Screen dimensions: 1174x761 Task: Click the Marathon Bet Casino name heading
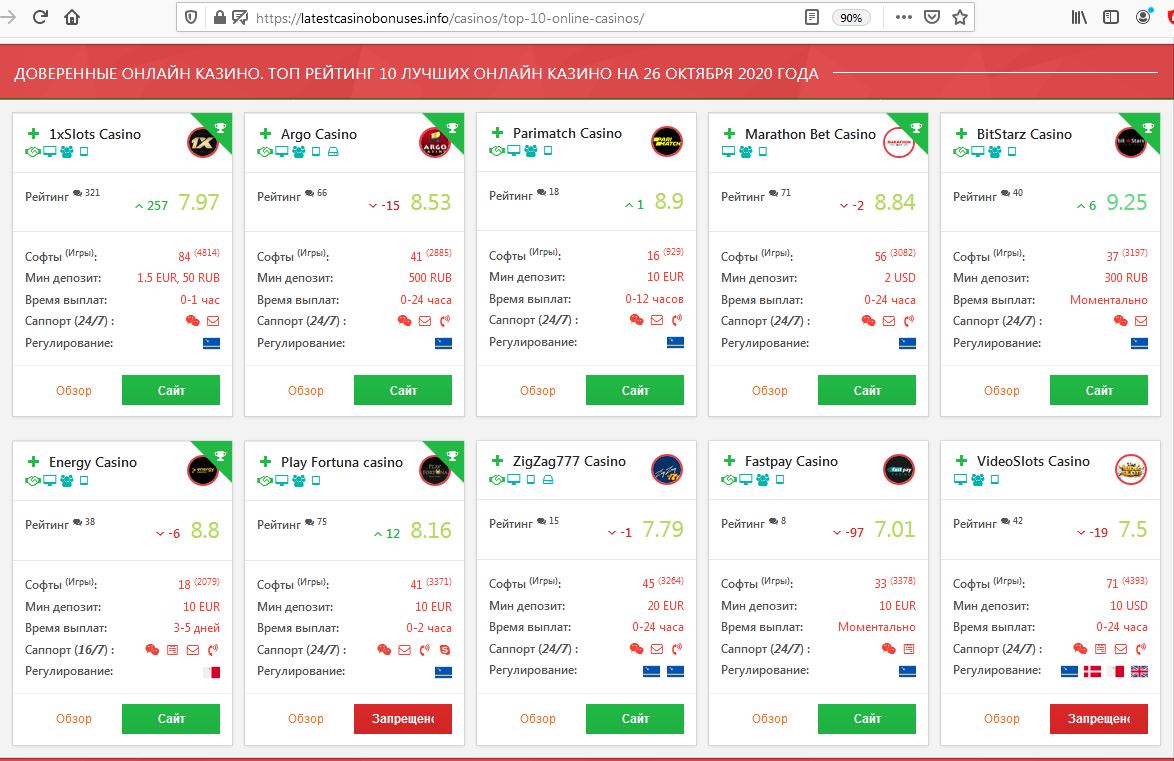coord(810,134)
